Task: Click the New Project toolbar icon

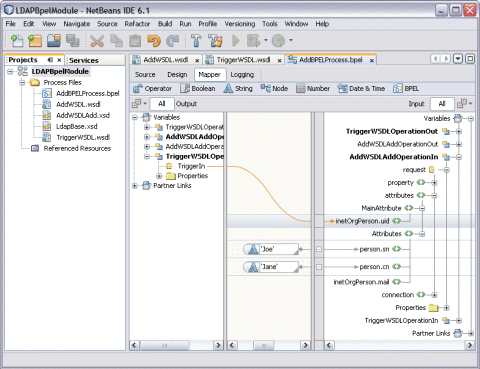Action: [35, 41]
